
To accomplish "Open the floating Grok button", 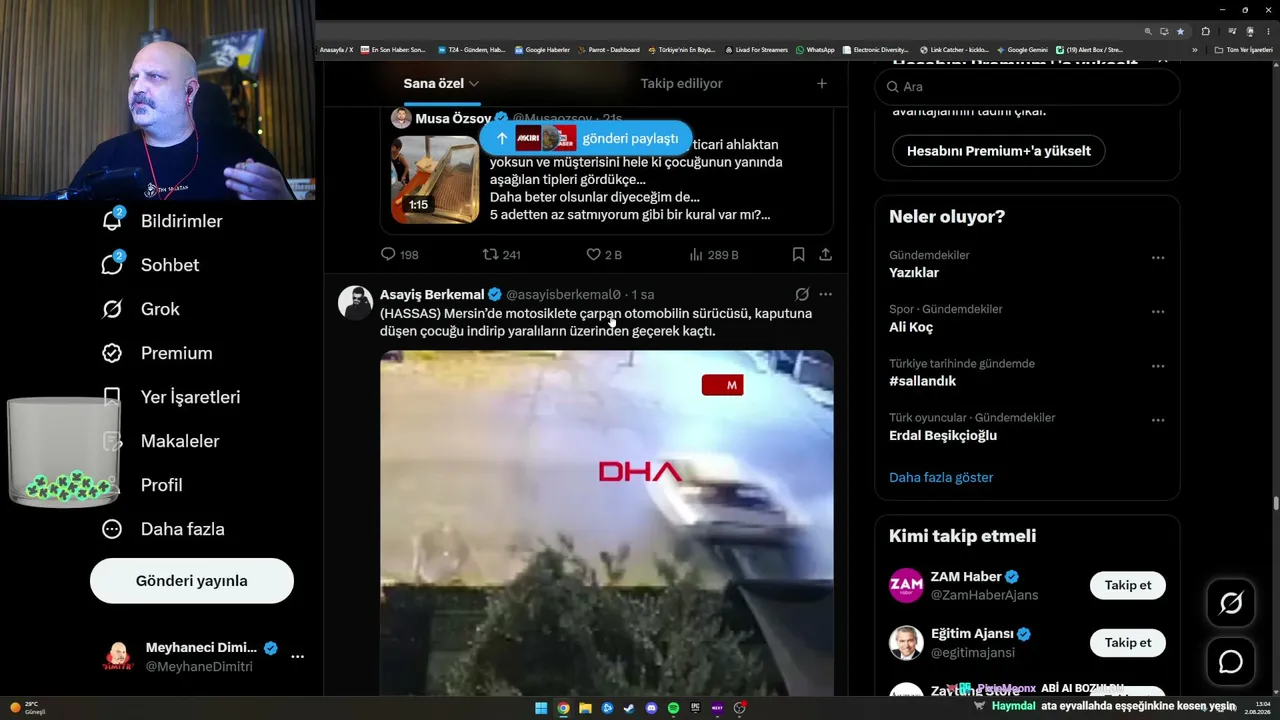I will (x=1230, y=603).
